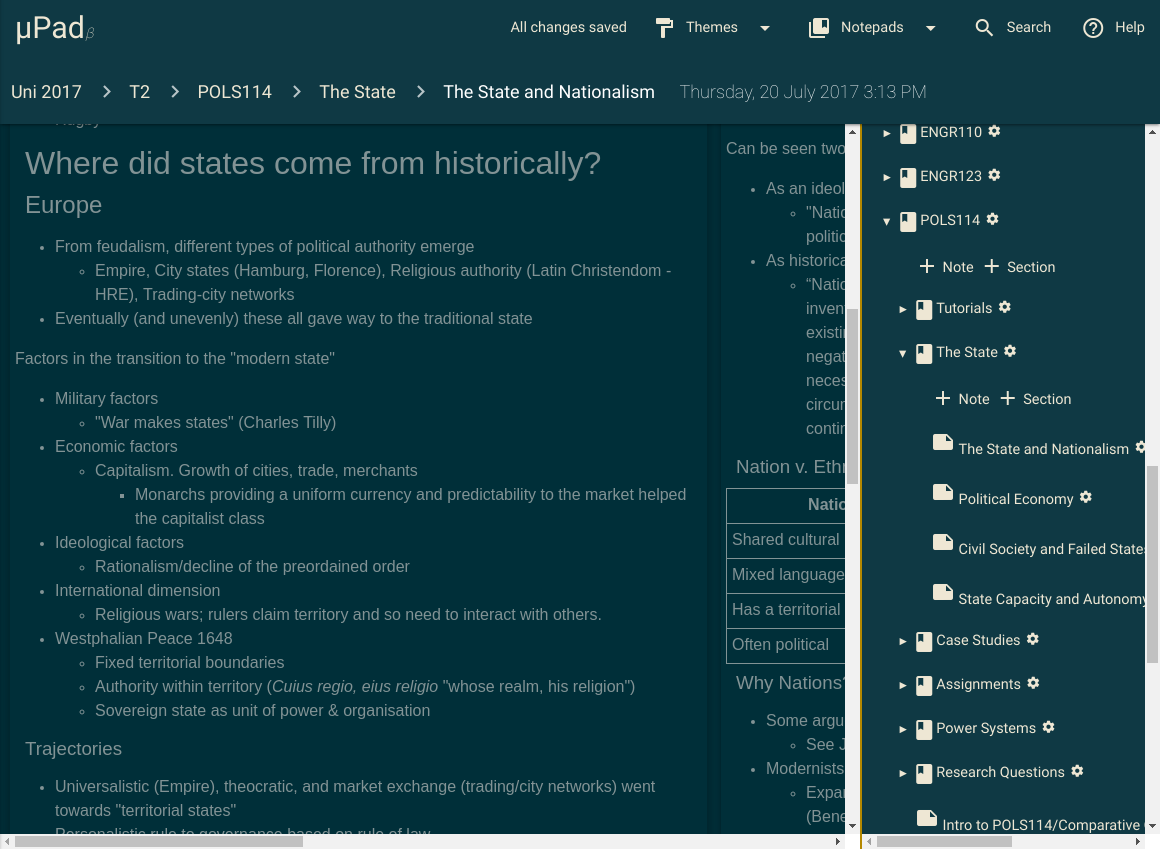Open settings gear for Tutorials section

(x=1005, y=307)
